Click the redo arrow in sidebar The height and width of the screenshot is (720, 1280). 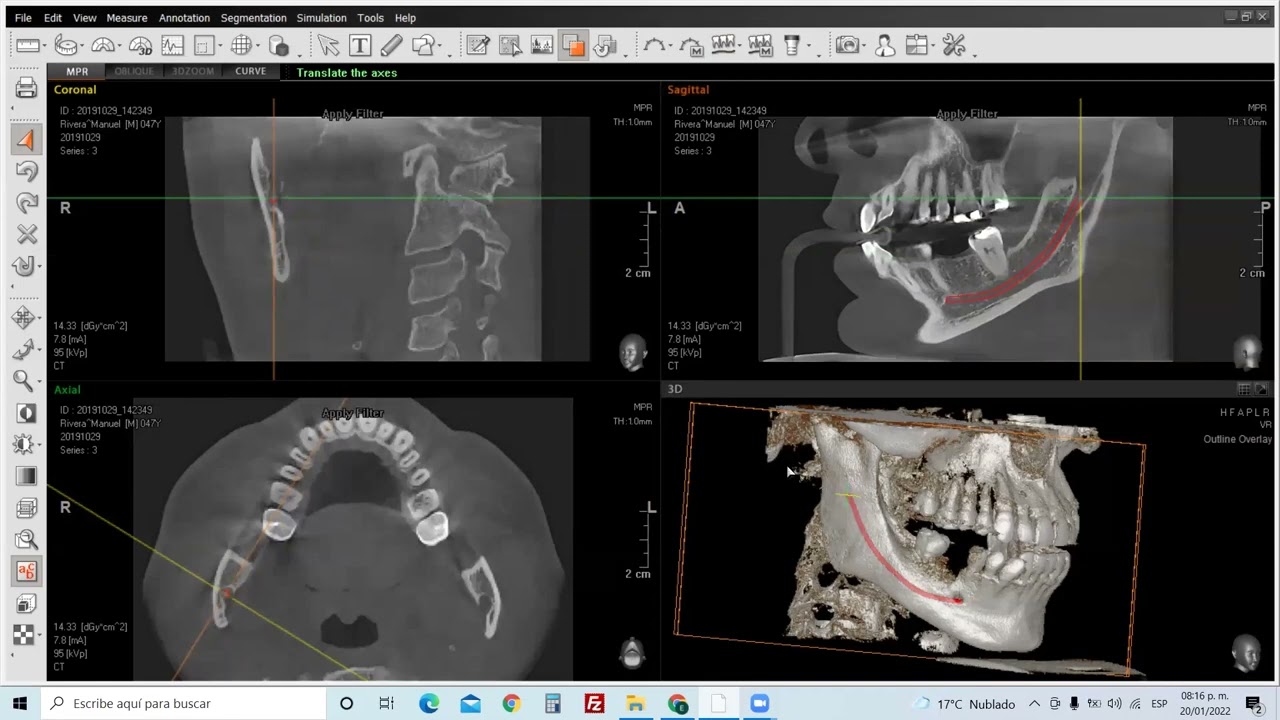coord(26,203)
